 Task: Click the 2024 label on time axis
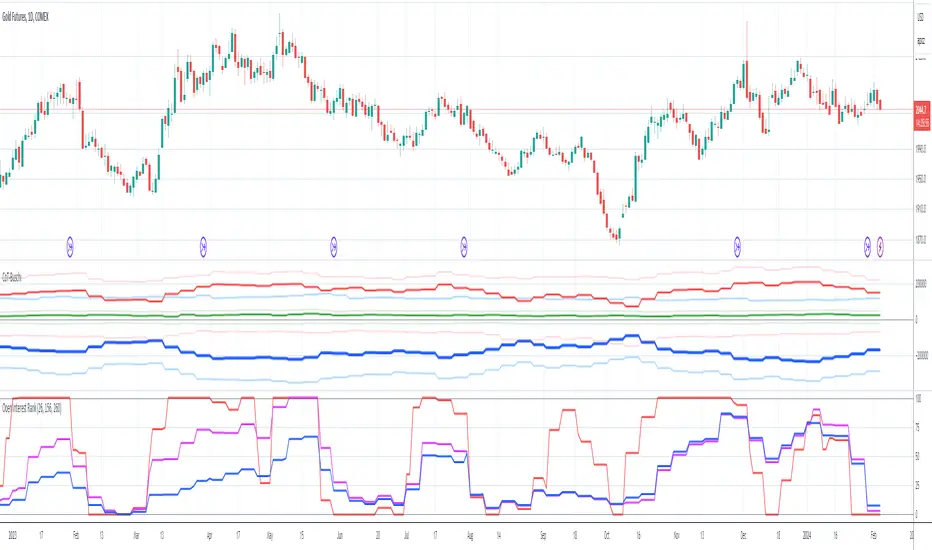coord(807,535)
